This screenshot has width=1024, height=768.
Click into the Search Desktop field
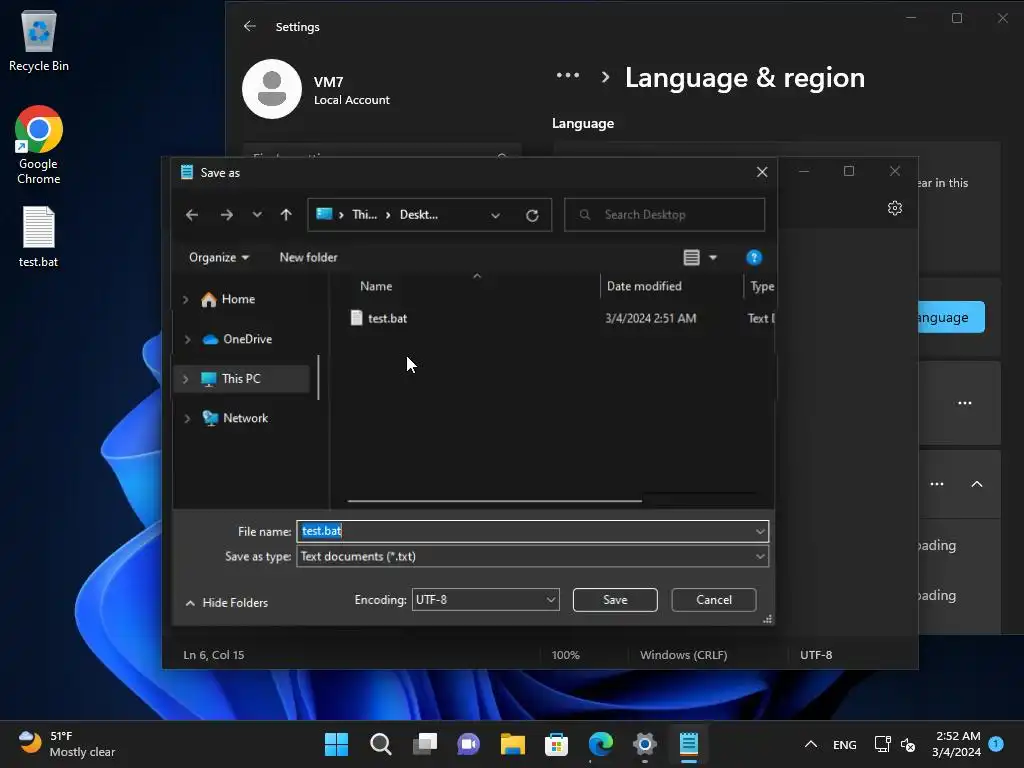coord(665,215)
